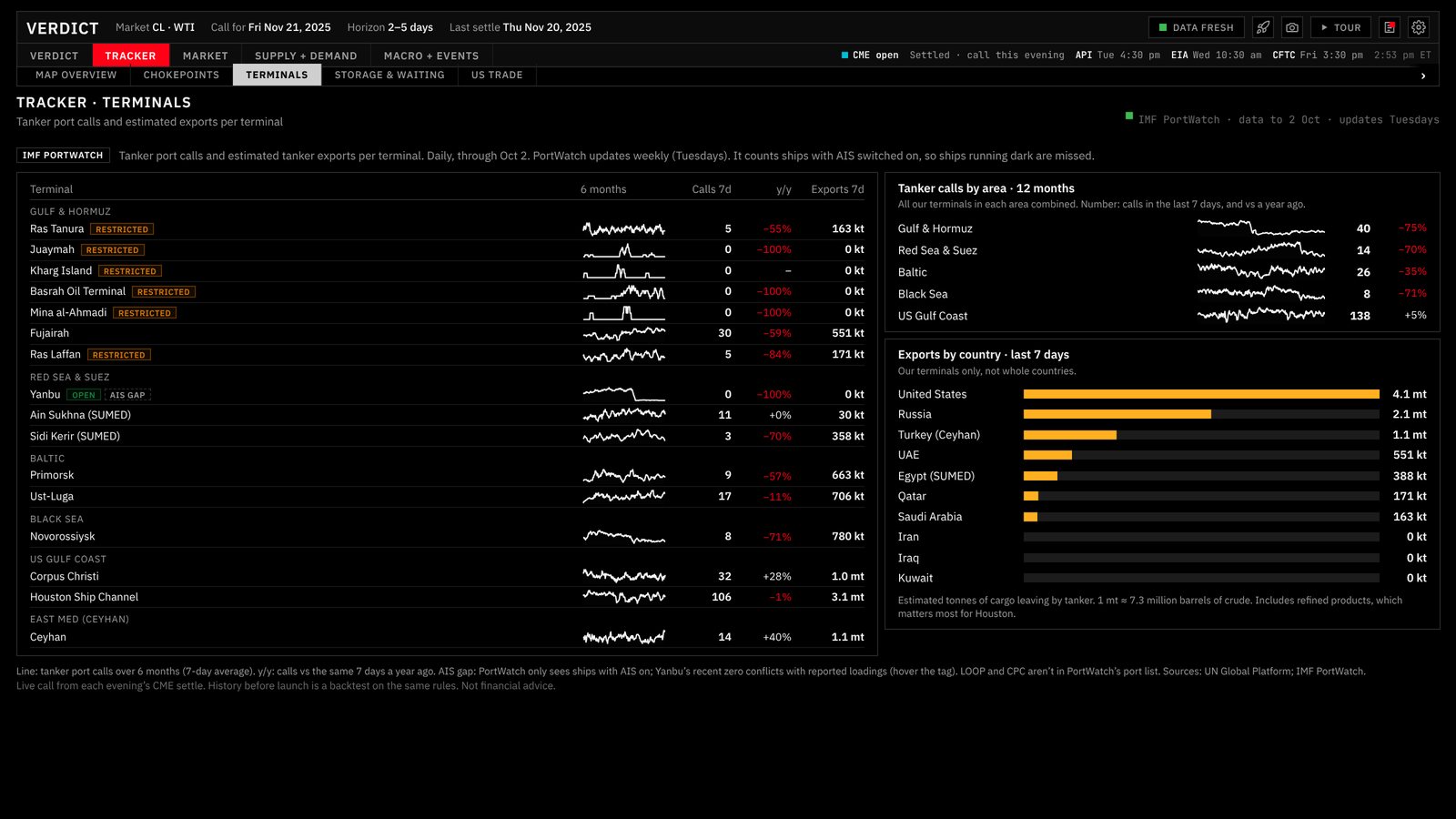Expand sub-tabs with the right chevron
1456x819 pixels.
(x=1423, y=76)
